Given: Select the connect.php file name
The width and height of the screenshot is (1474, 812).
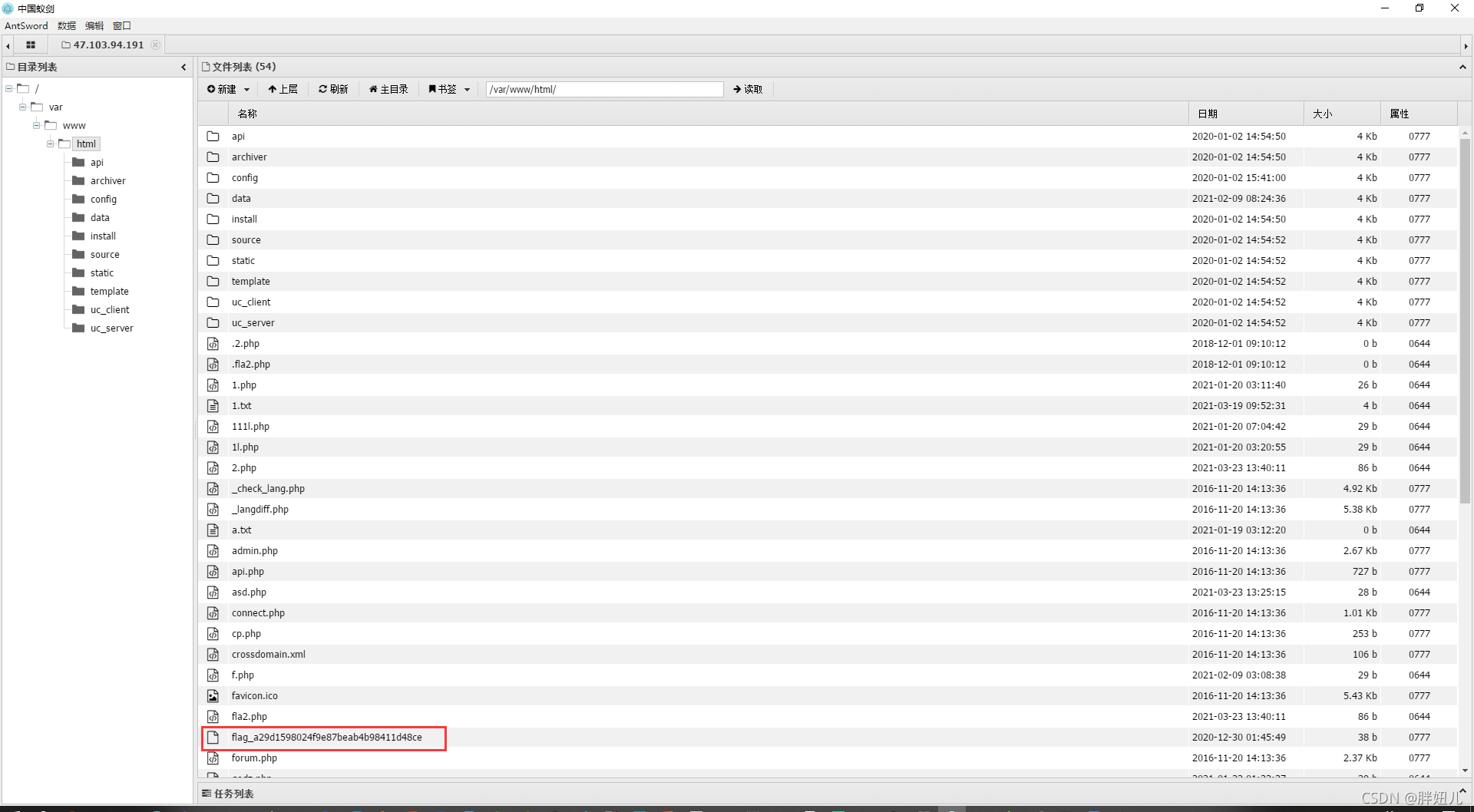Looking at the screenshot, I should click(x=258, y=612).
